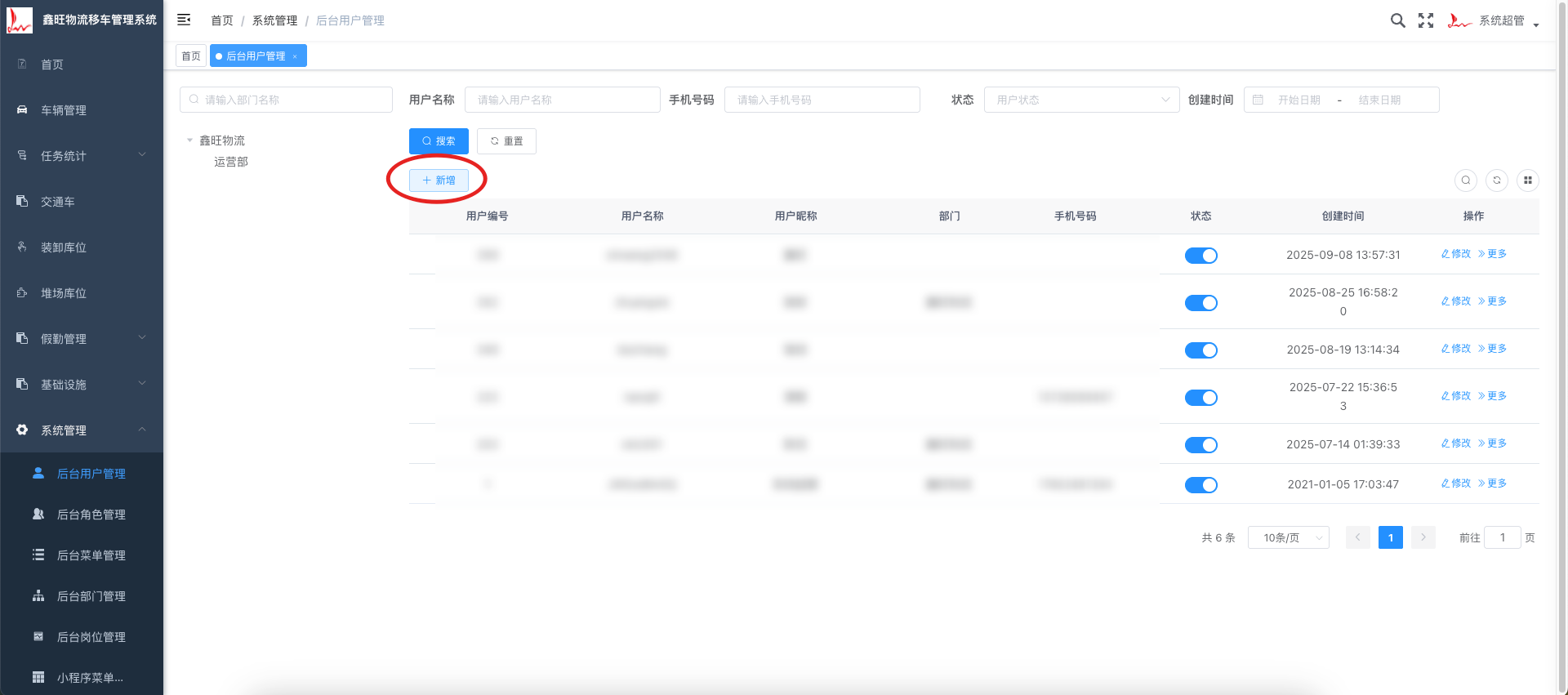Open 后台部门管理 submenu item
The height and width of the screenshot is (695, 1568).
pos(82,596)
